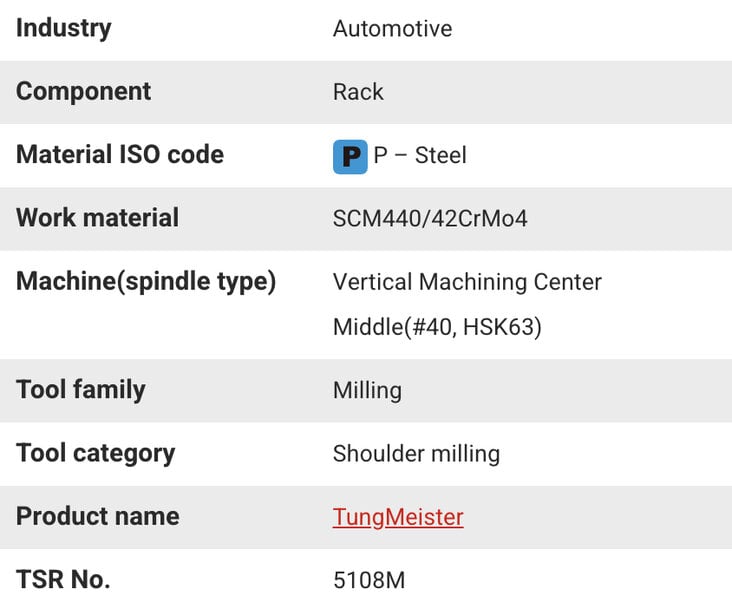
Task: Select the Tool category label
Action: click(x=96, y=454)
